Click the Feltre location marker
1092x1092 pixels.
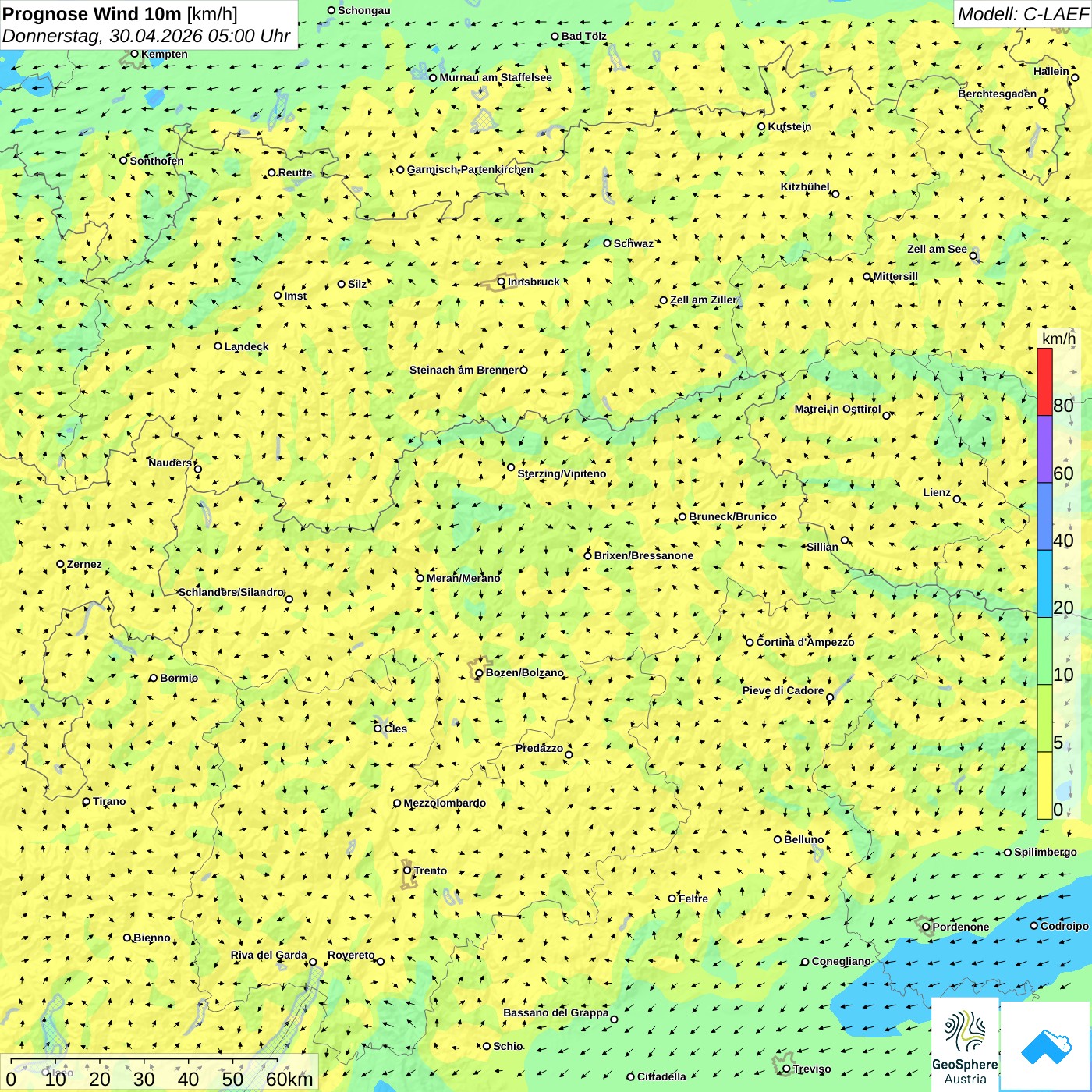[x=672, y=899]
